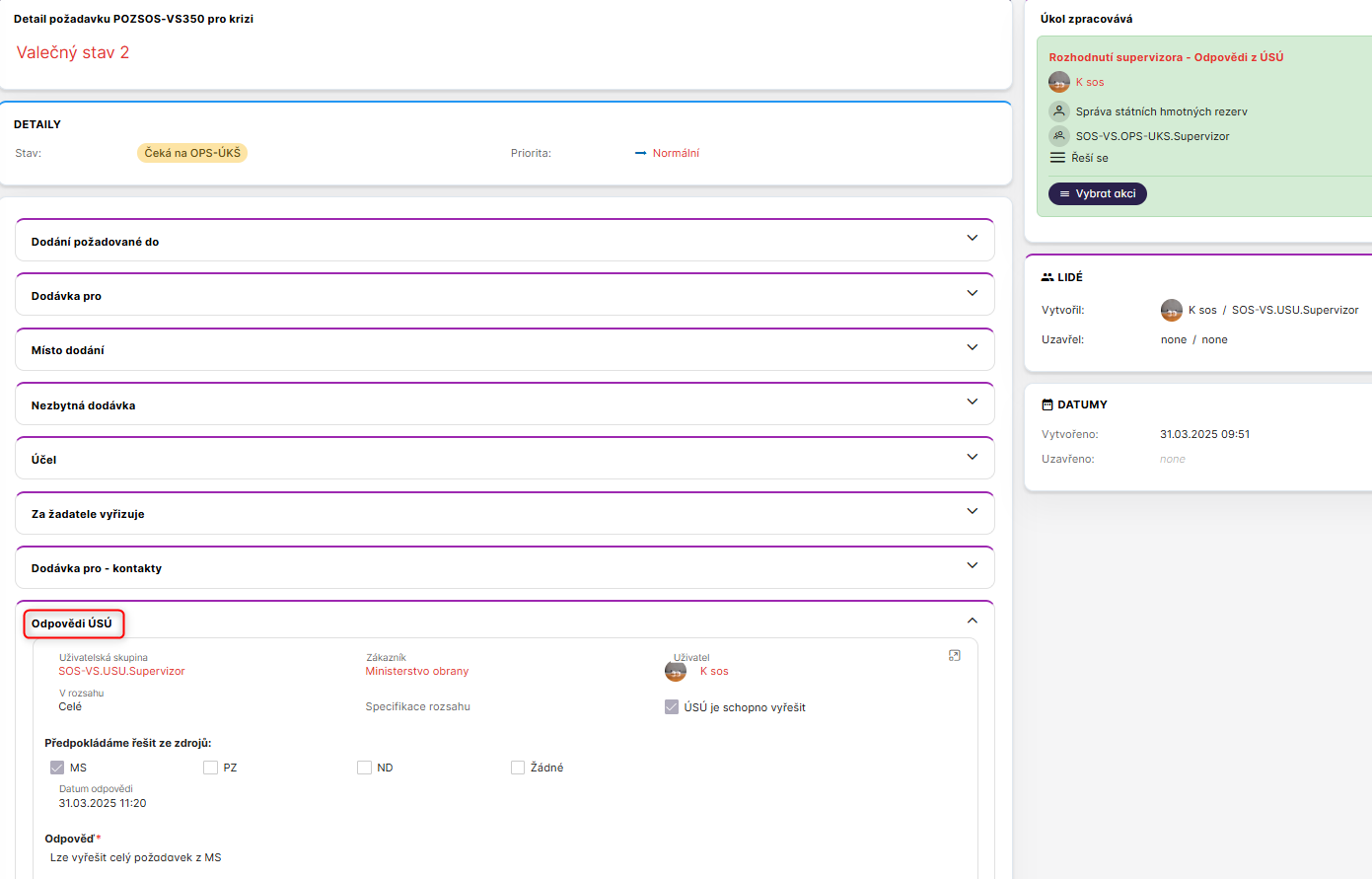Viewport: 1372px width, 879px height.
Task: Click the calendar icon in the DATUMY header
Action: (x=1047, y=404)
